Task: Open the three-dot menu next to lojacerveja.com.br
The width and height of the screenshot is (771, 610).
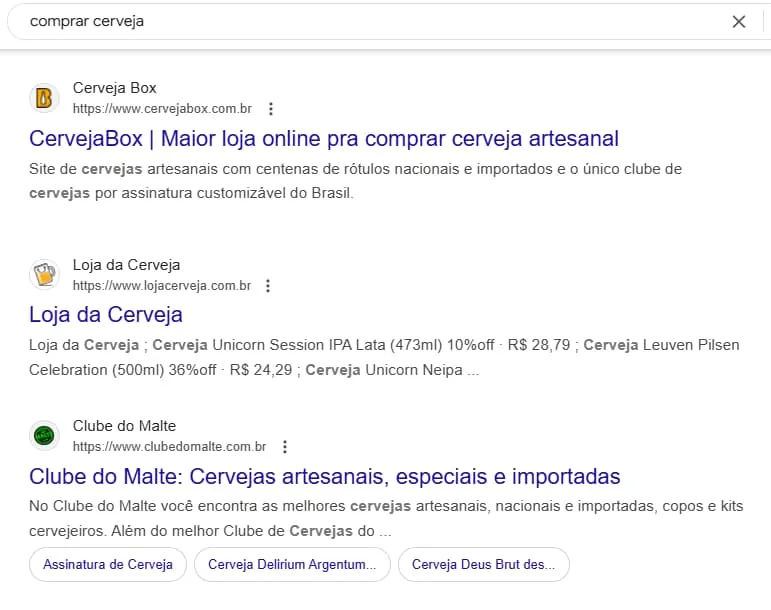Action: point(268,286)
